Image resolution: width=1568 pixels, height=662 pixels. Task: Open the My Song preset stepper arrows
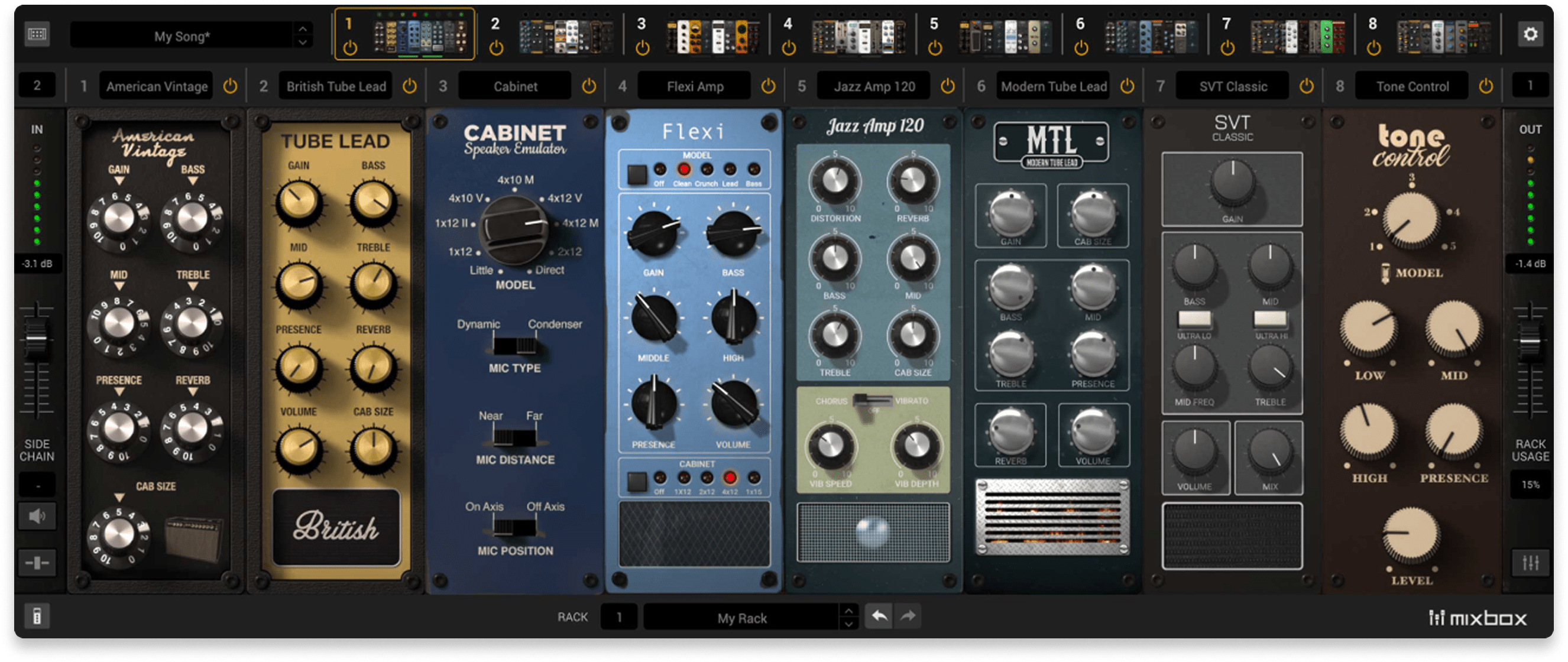pos(303,35)
